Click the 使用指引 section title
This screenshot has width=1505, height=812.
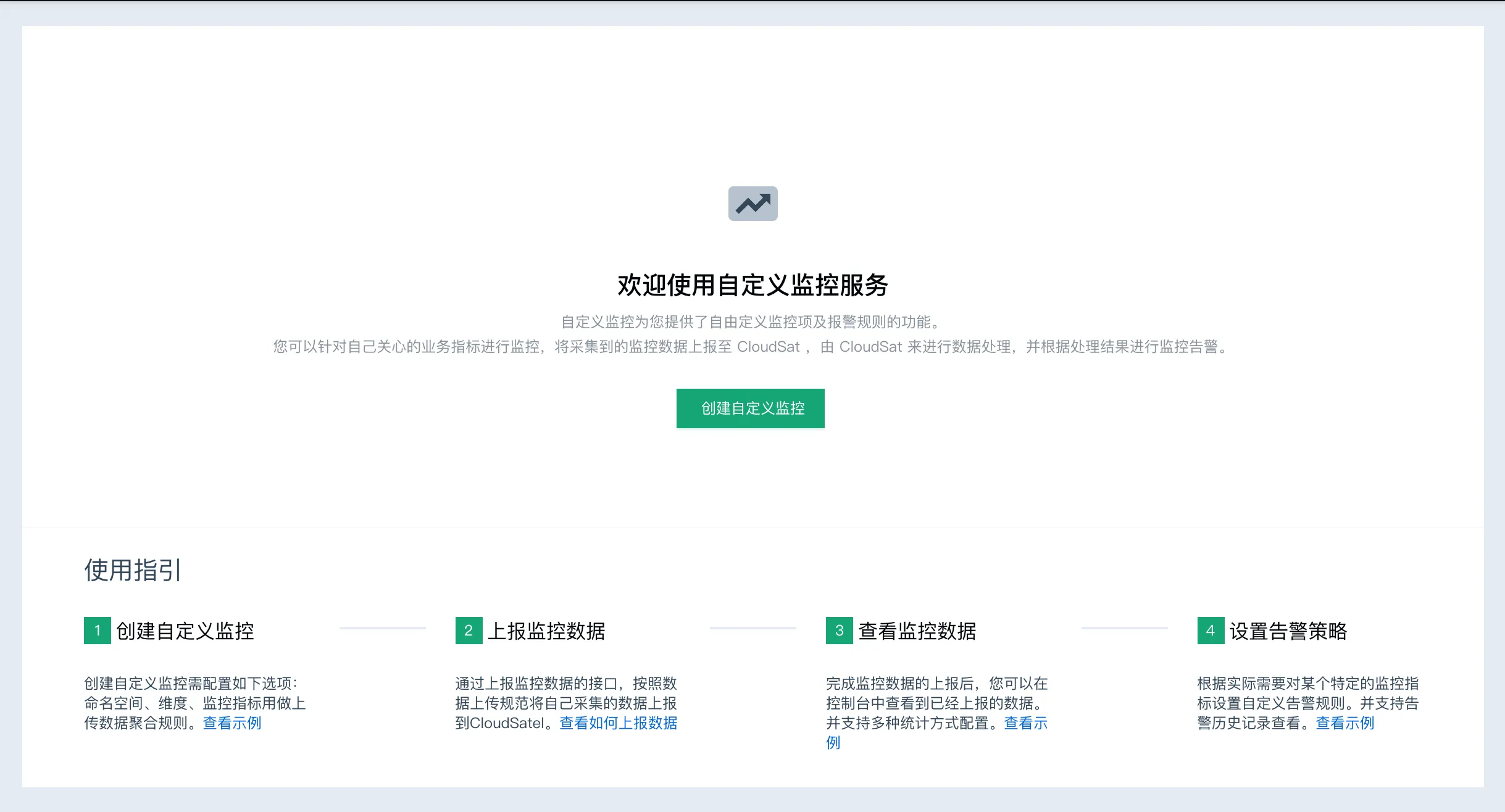pyautogui.click(x=133, y=570)
